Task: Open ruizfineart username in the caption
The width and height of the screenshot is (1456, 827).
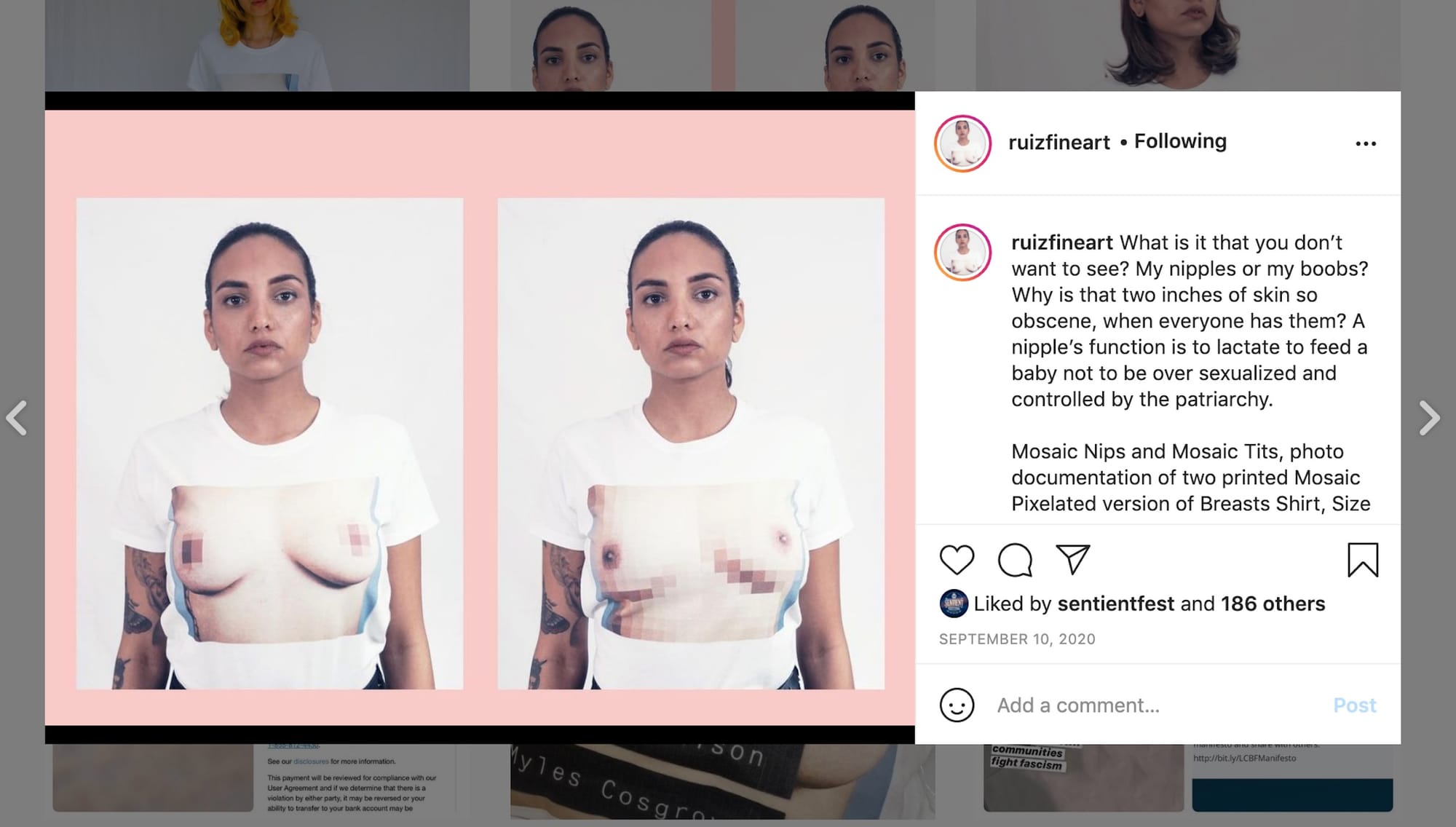Action: point(1062,242)
